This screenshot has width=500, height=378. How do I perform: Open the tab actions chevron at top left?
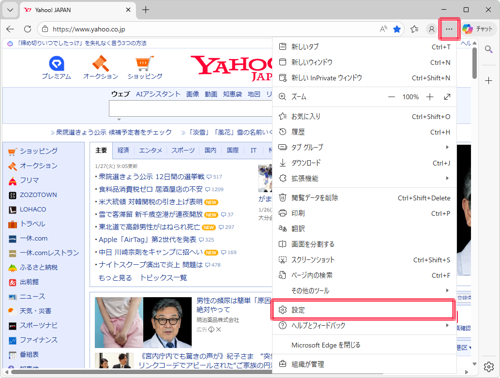(x=10, y=10)
